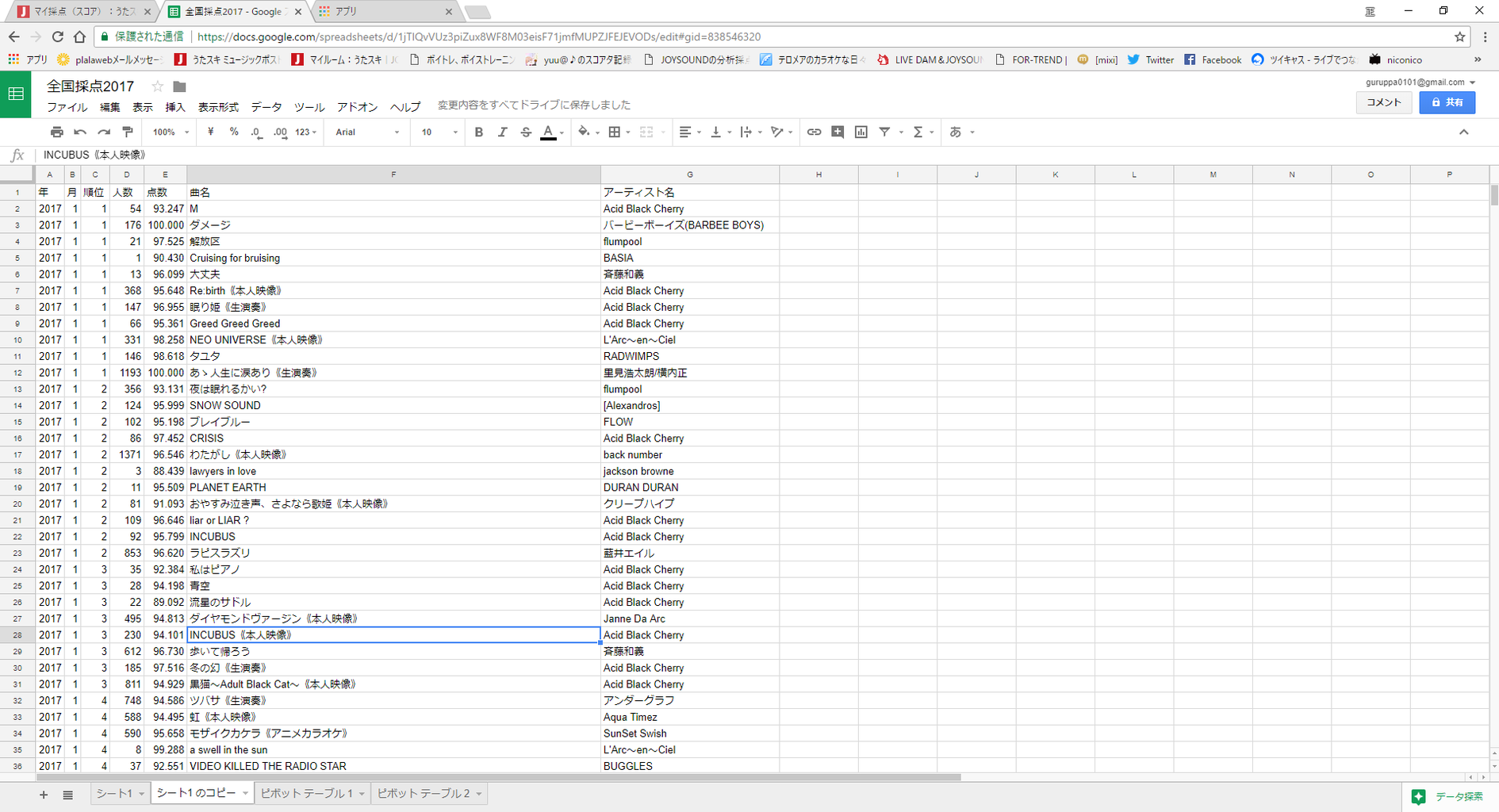Image resolution: width=1499 pixels, height=812 pixels.
Task: Click the Facebook bookmark
Action: pyautogui.click(x=1213, y=59)
